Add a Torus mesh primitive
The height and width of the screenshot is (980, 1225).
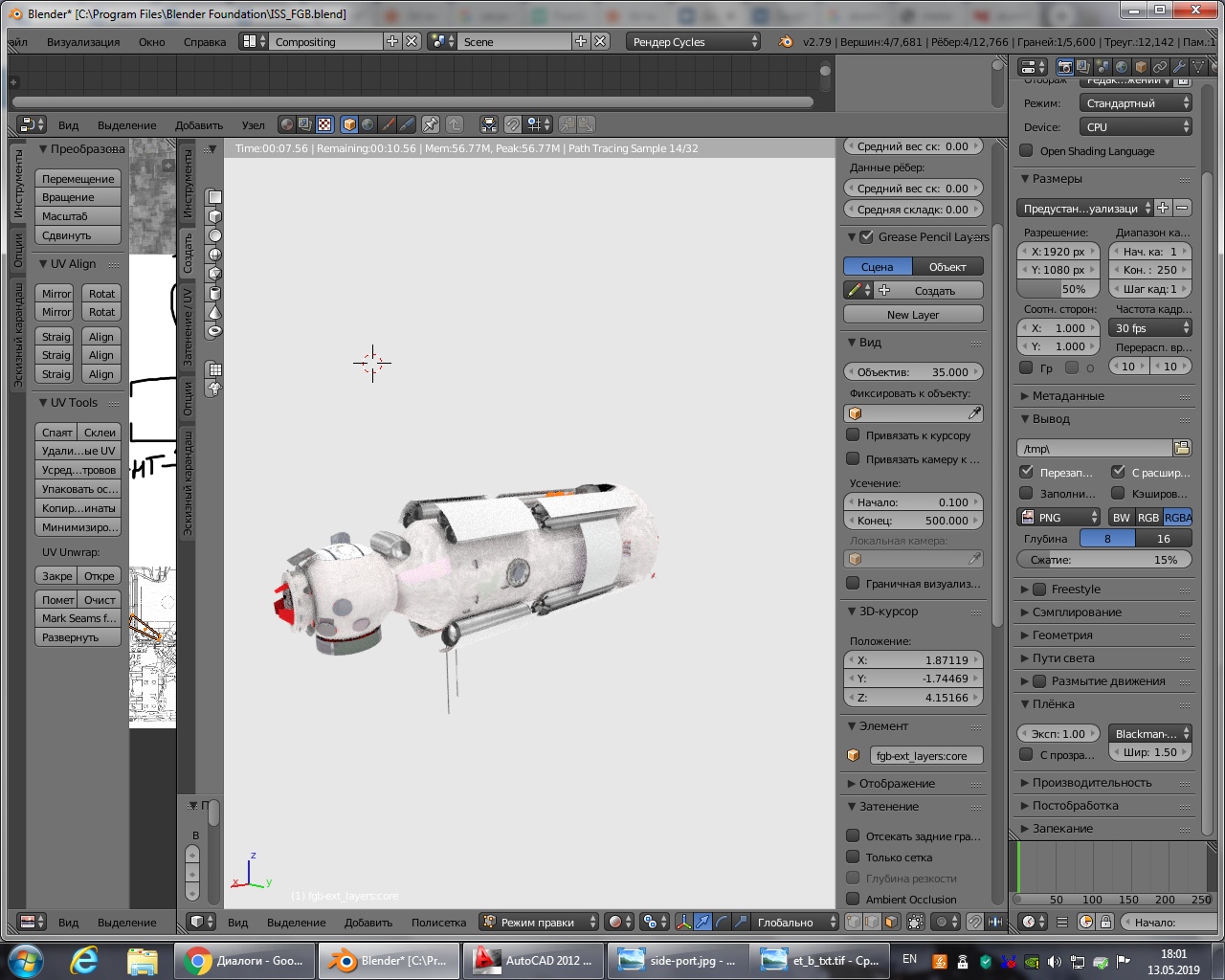215,331
